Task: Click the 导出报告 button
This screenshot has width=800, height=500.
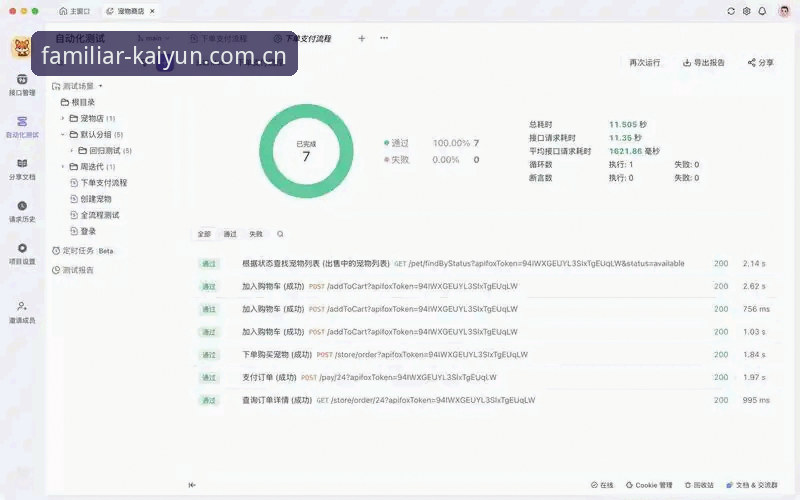Action: (x=704, y=63)
